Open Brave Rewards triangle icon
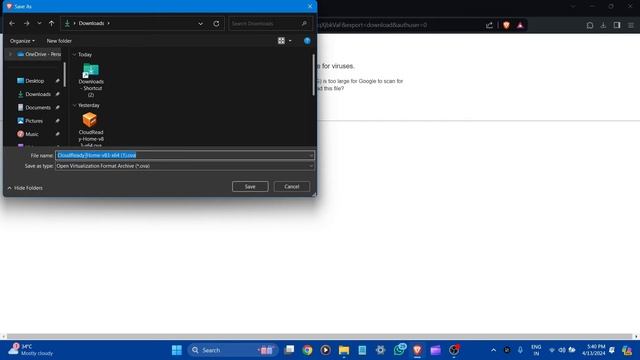Viewport: 640px width, 360px height. click(520, 25)
